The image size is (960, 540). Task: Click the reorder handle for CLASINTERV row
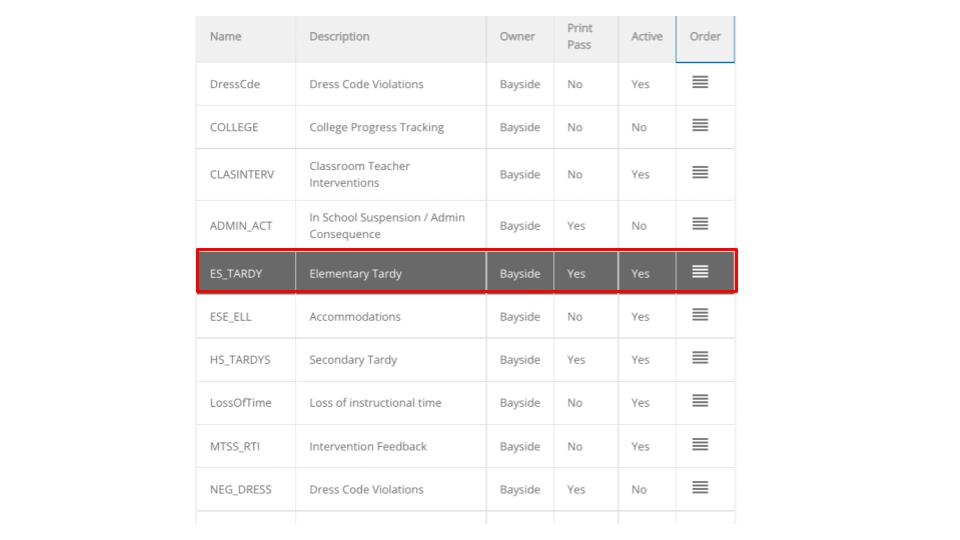(x=700, y=173)
